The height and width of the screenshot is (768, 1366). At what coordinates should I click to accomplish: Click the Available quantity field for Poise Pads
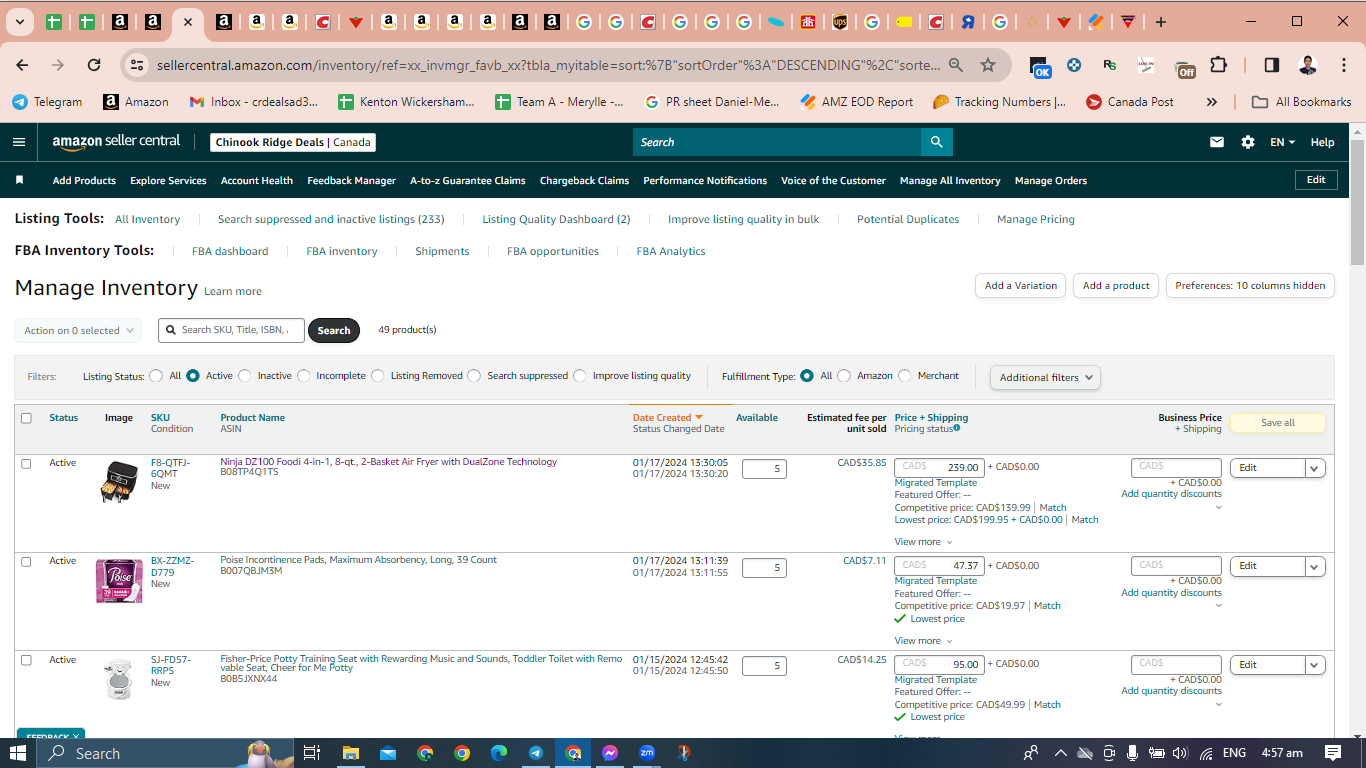coord(764,568)
